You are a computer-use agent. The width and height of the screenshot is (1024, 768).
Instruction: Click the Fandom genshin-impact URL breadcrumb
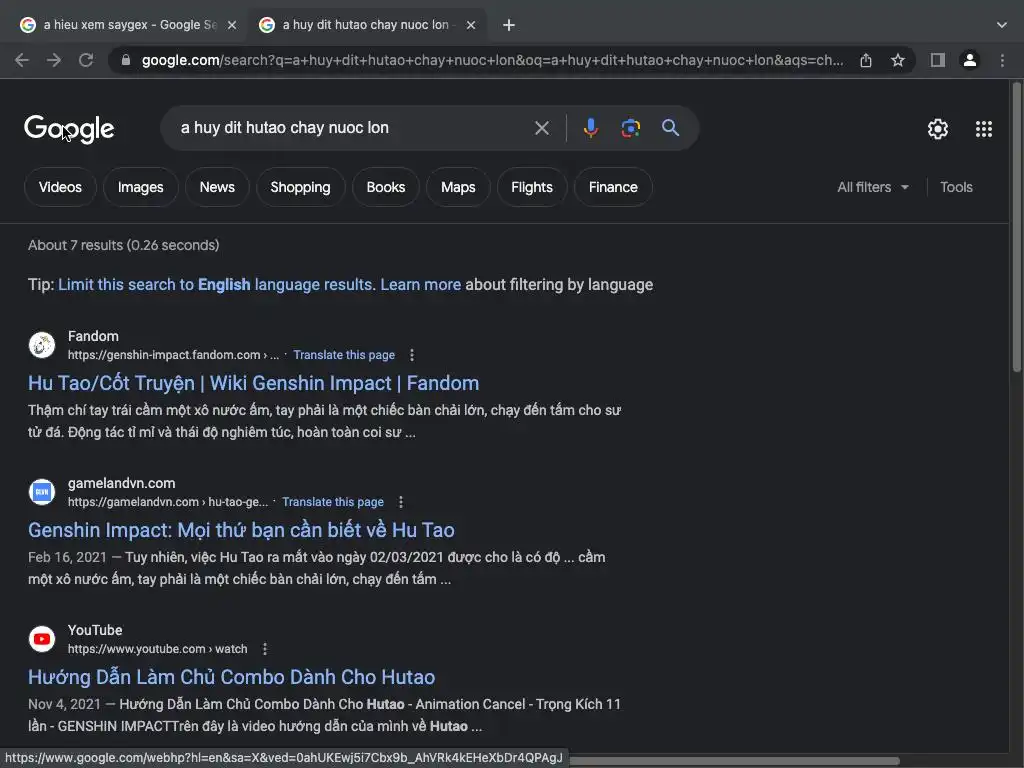pyautogui.click(x=173, y=355)
